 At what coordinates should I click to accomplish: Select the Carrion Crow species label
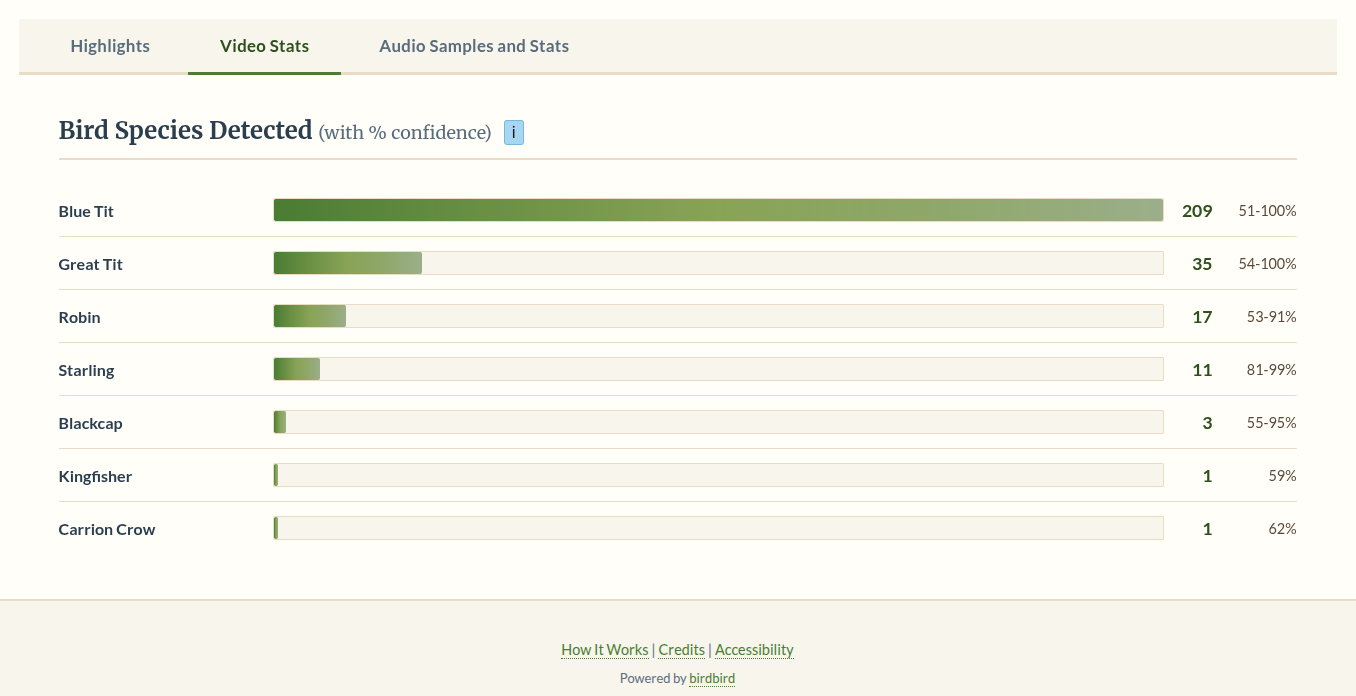click(x=107, y=529)
